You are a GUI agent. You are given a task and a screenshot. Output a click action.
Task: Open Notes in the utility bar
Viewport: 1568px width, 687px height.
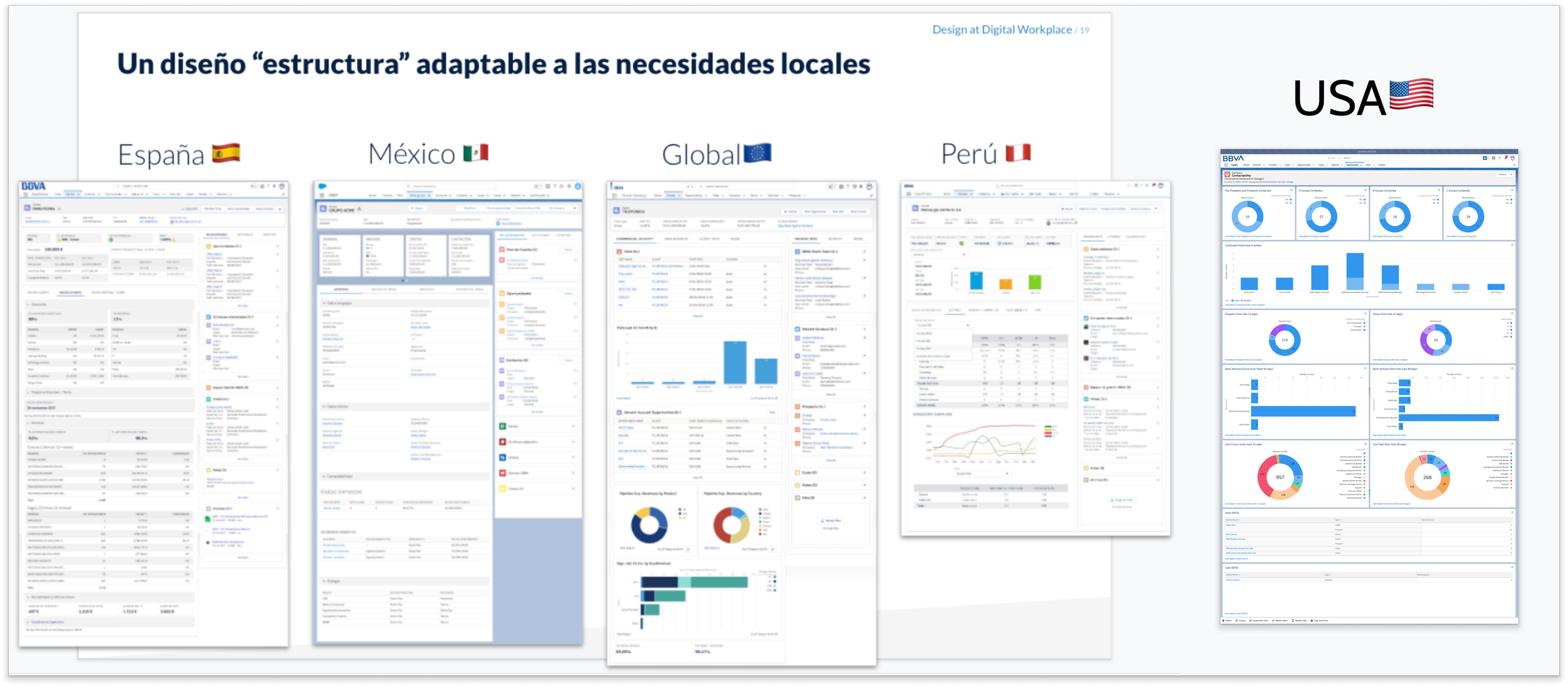click(x=1228, y=620)
